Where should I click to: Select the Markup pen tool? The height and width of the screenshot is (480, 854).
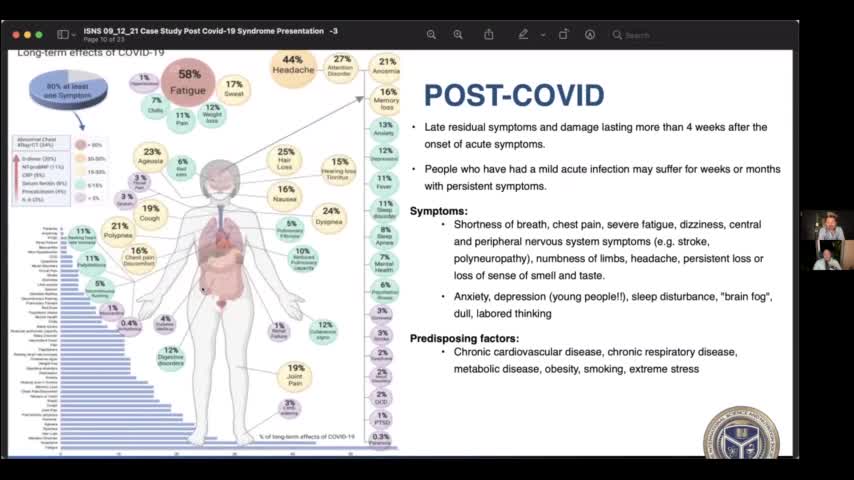click(x=523, y=35)
